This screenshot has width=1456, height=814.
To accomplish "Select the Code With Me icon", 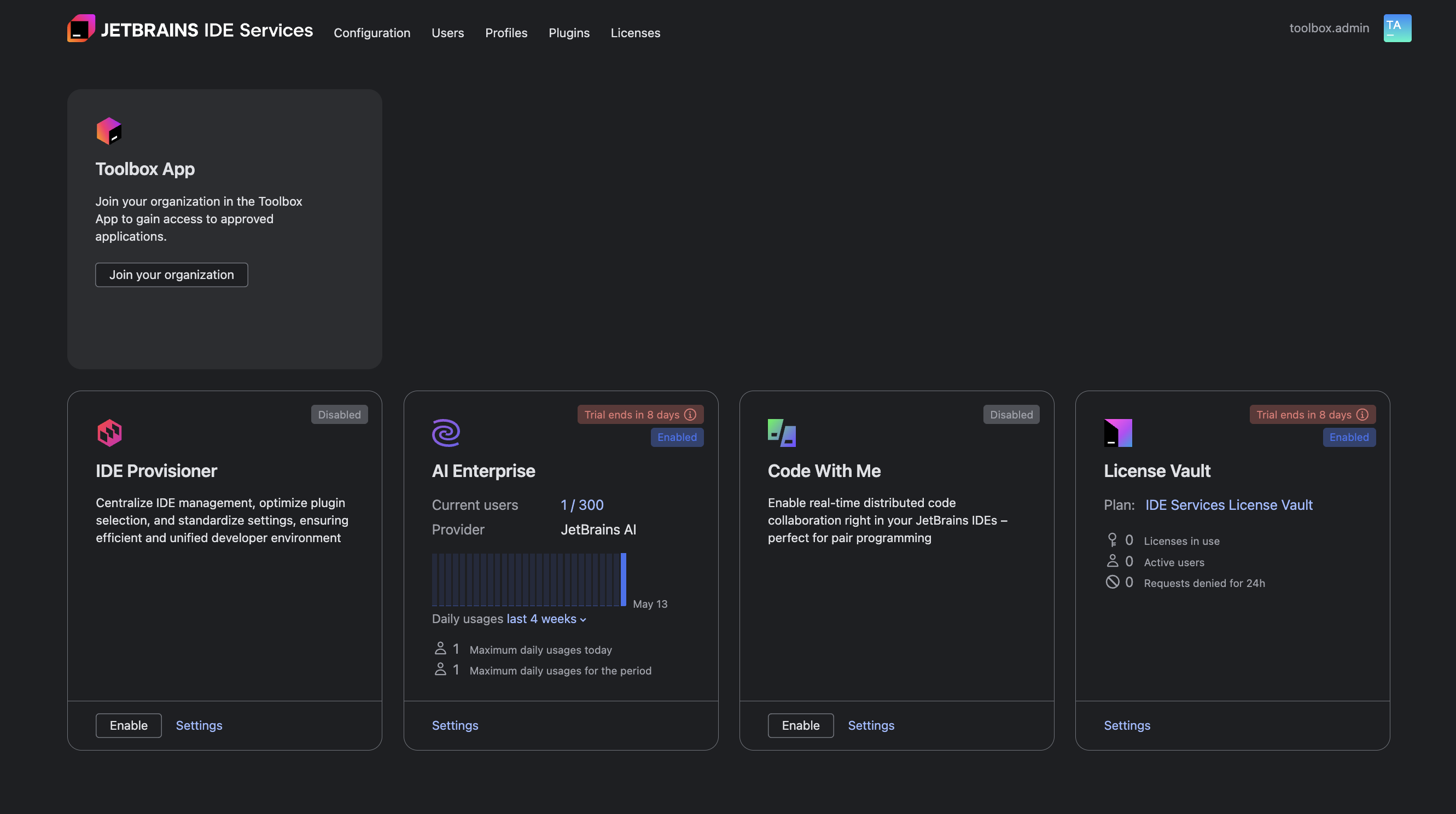I will 782,432.
